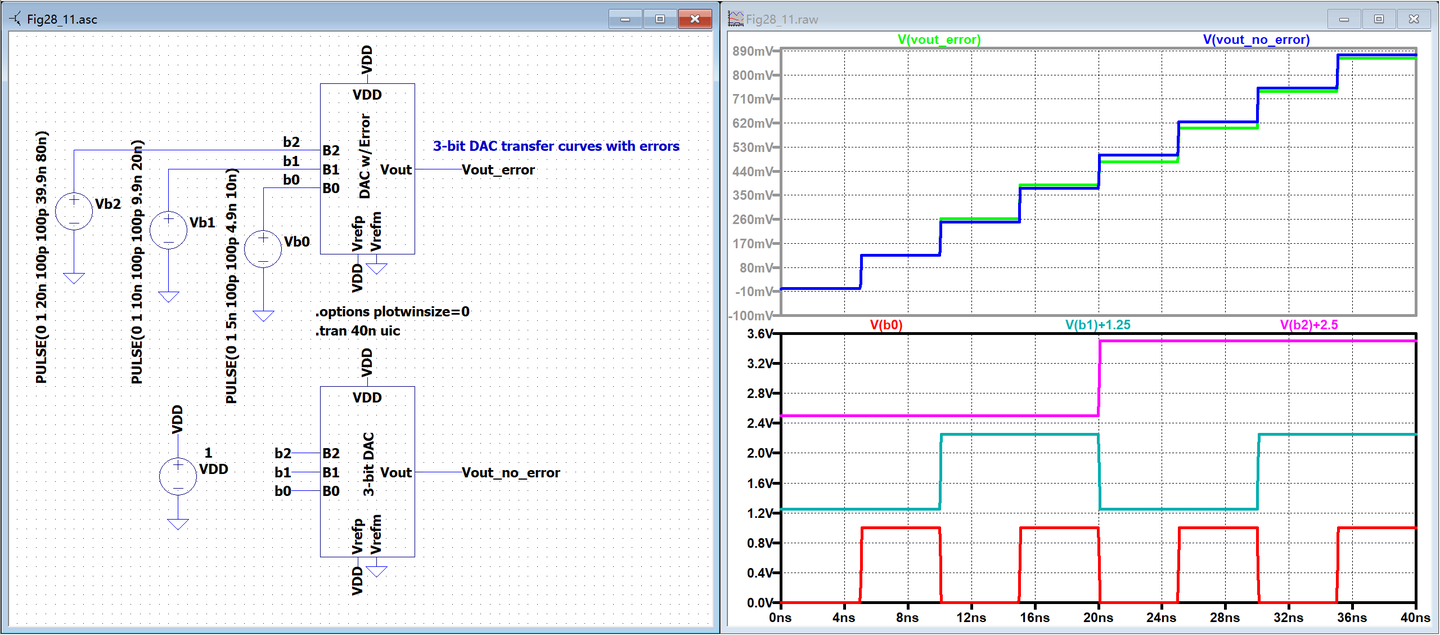Screen dimensions: 1440x635
Task: Click the Vout_error net label
Action: (x=498, y=170)
